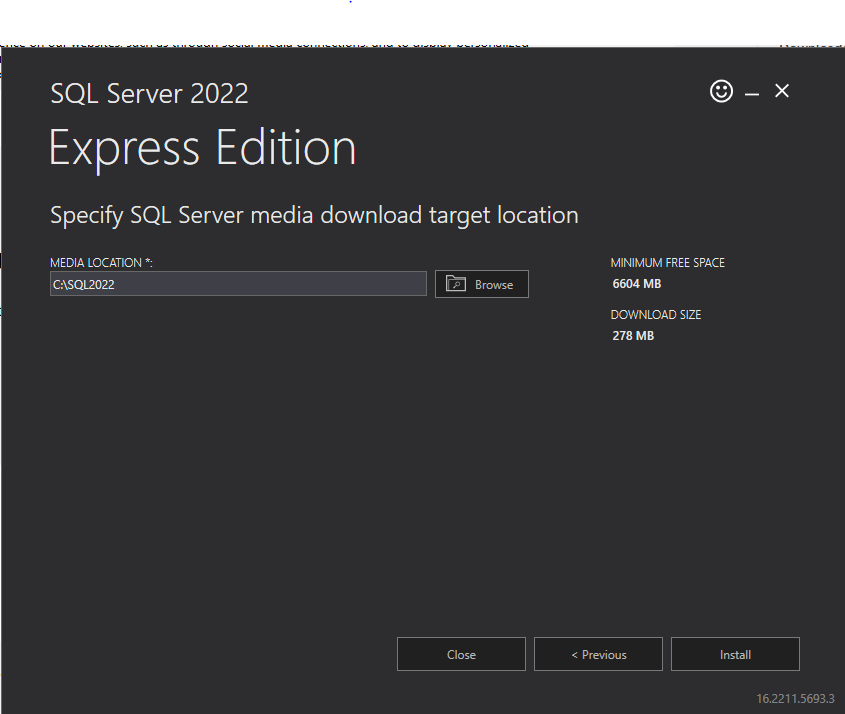
Task: Click the SQL Server 2022 title
Action: click(x=149, y=94)
